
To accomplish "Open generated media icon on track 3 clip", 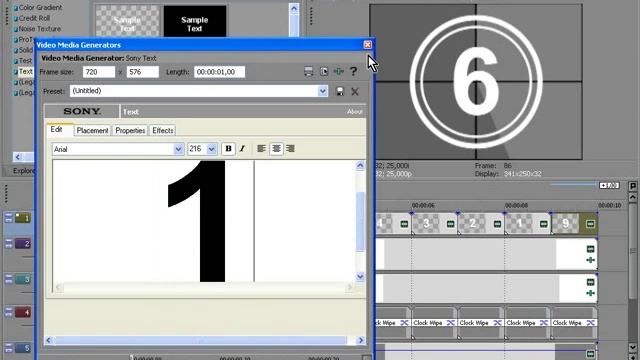I will click(590, 282).
